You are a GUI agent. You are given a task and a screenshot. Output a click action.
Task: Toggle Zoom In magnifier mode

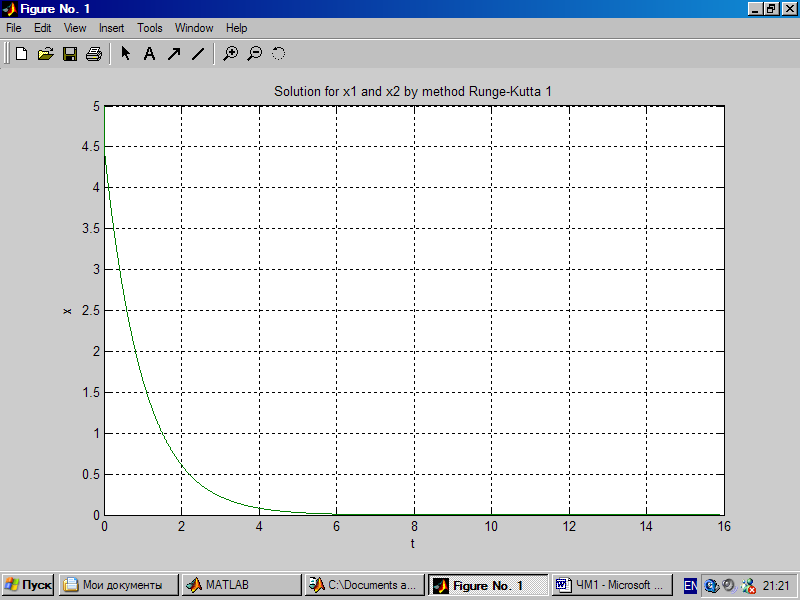click(231, 54)
